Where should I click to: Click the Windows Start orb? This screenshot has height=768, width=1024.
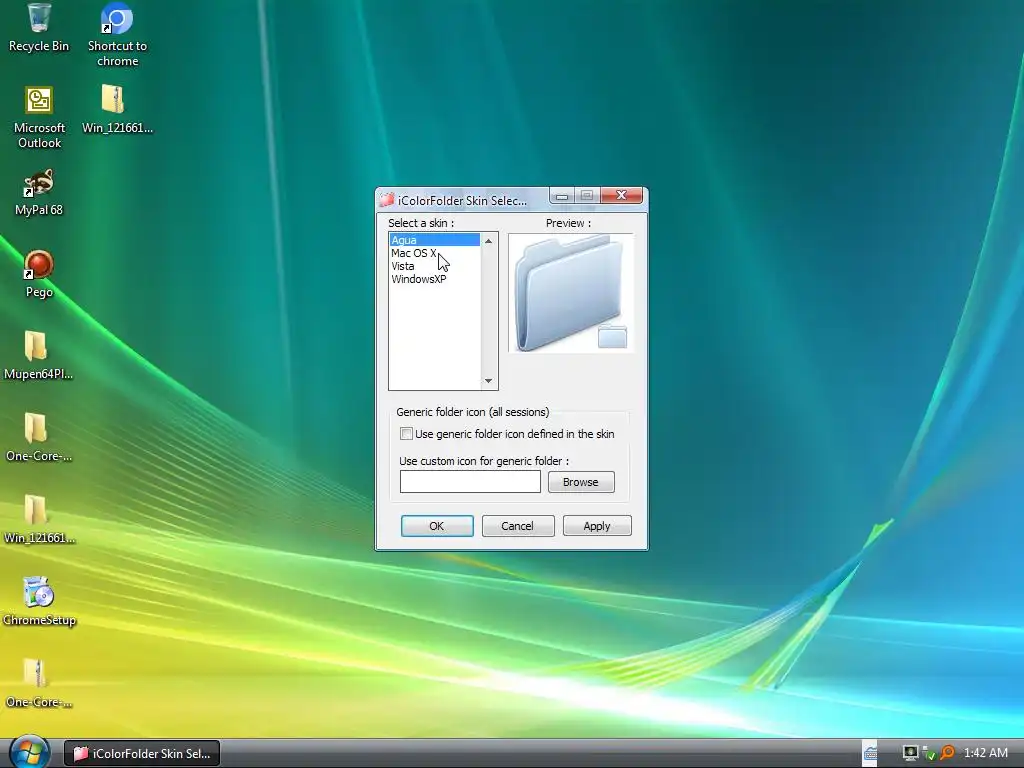pos(30,752)
